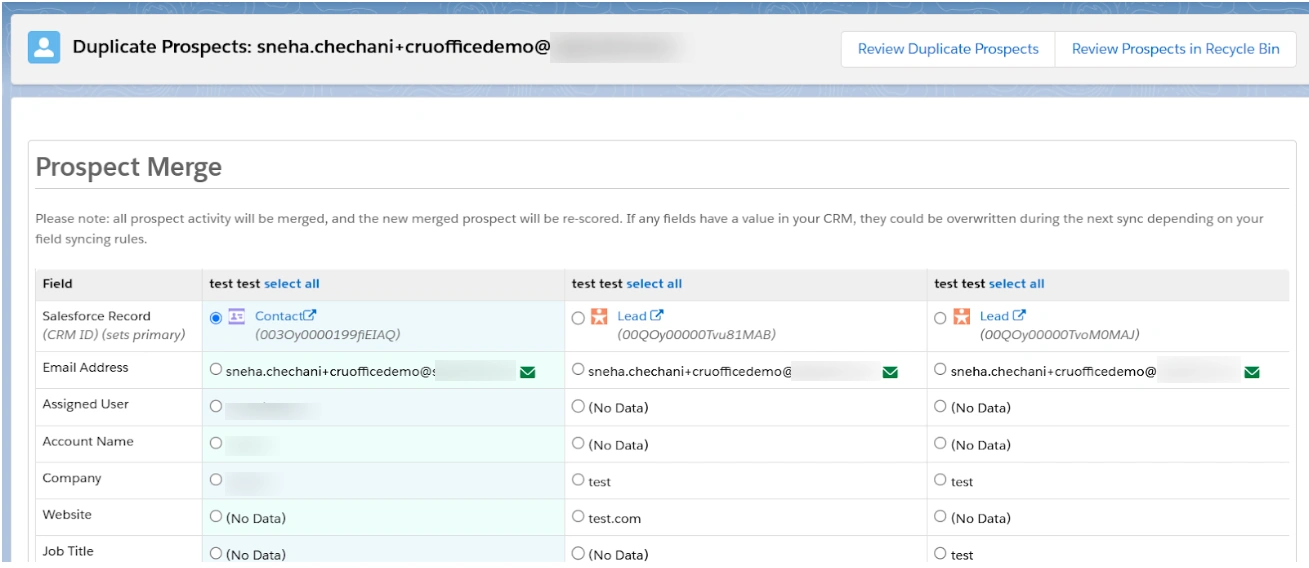Click the Assigned User field label
The image size is (1309, 568).
[x=87, y=405]
